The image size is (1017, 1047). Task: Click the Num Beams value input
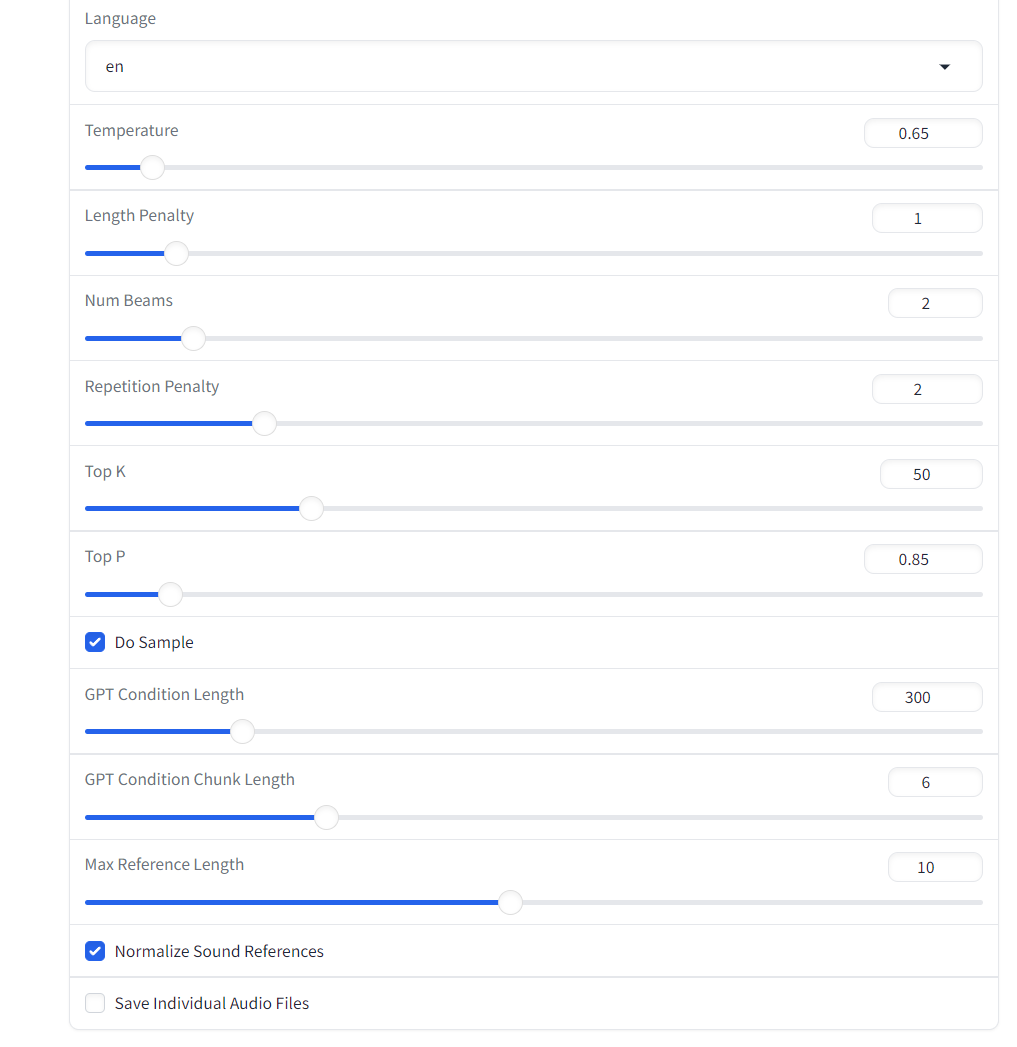(x=934, y=303)
